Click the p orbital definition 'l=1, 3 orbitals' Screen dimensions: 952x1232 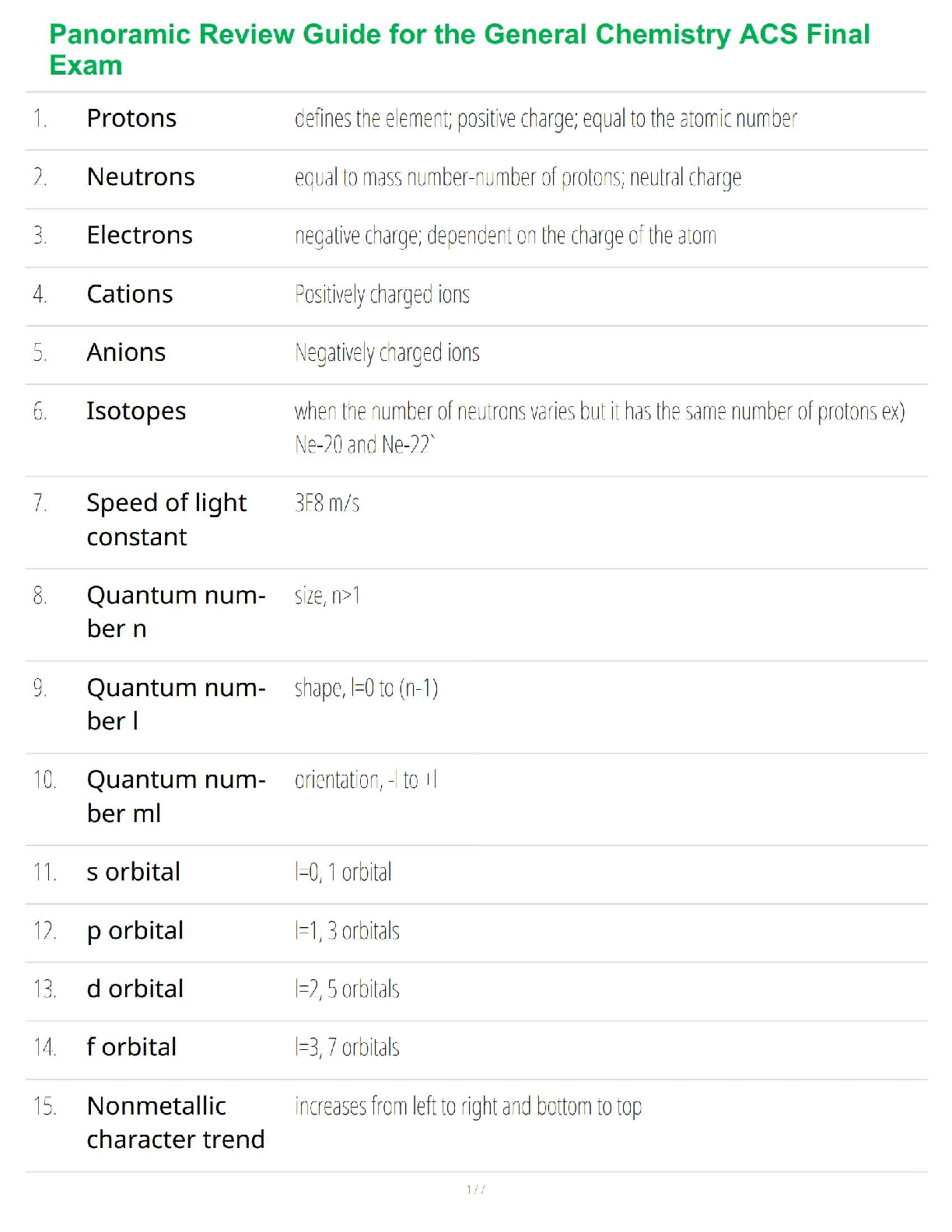pos(347,931)
